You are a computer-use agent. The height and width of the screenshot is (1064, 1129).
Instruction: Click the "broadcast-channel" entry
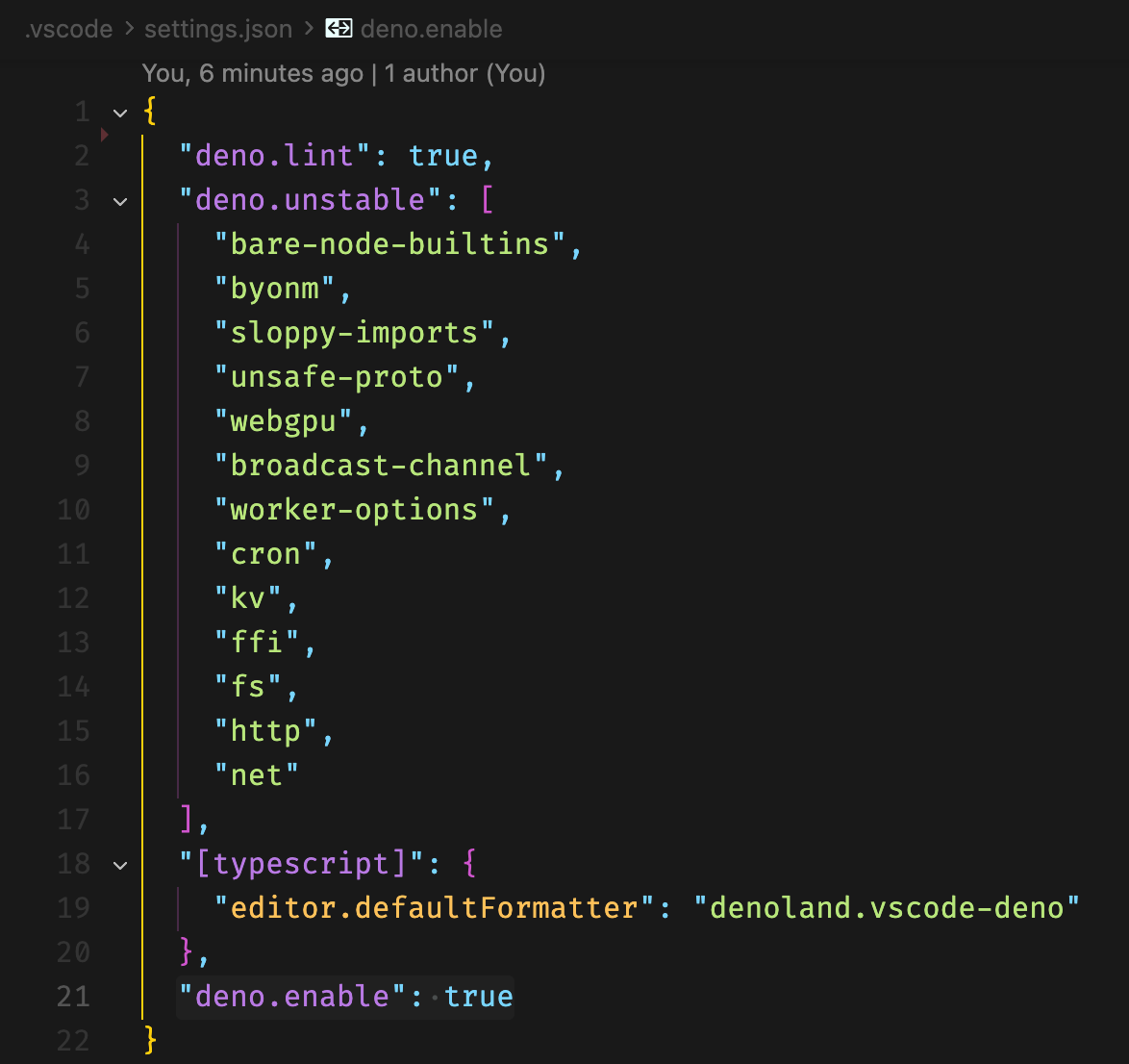381,466
